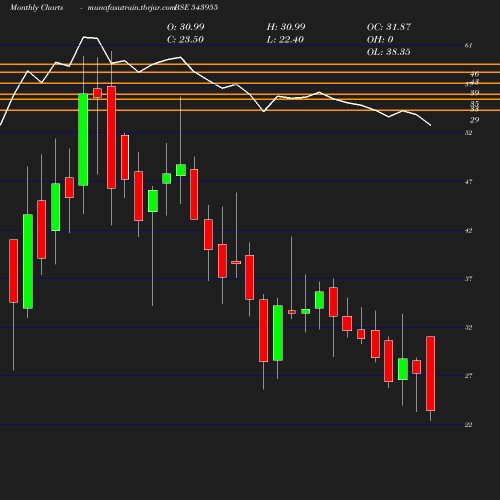Screen dimensions: 500x500
Task: Select the "L: 22.40" low value
Action: coord(285,39)
